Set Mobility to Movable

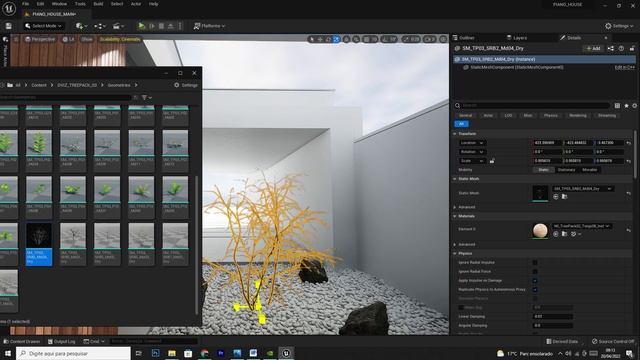tap(589, 170)
